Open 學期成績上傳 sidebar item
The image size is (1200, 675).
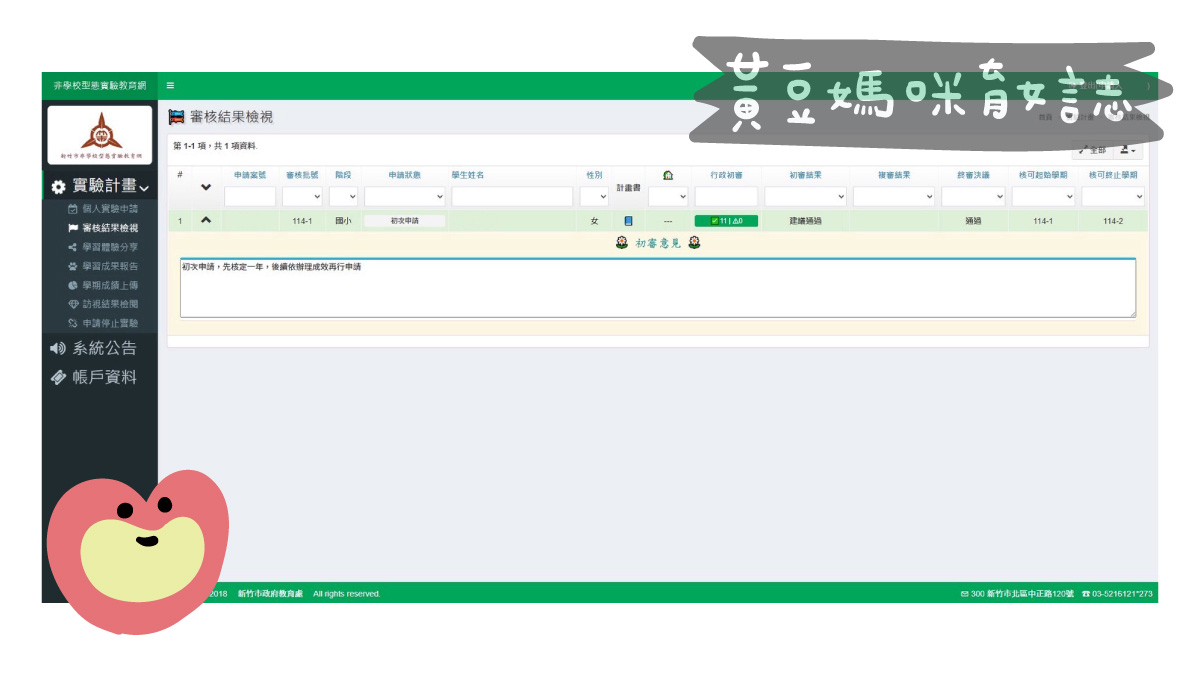pyautogui.click(x=102, y=285)
